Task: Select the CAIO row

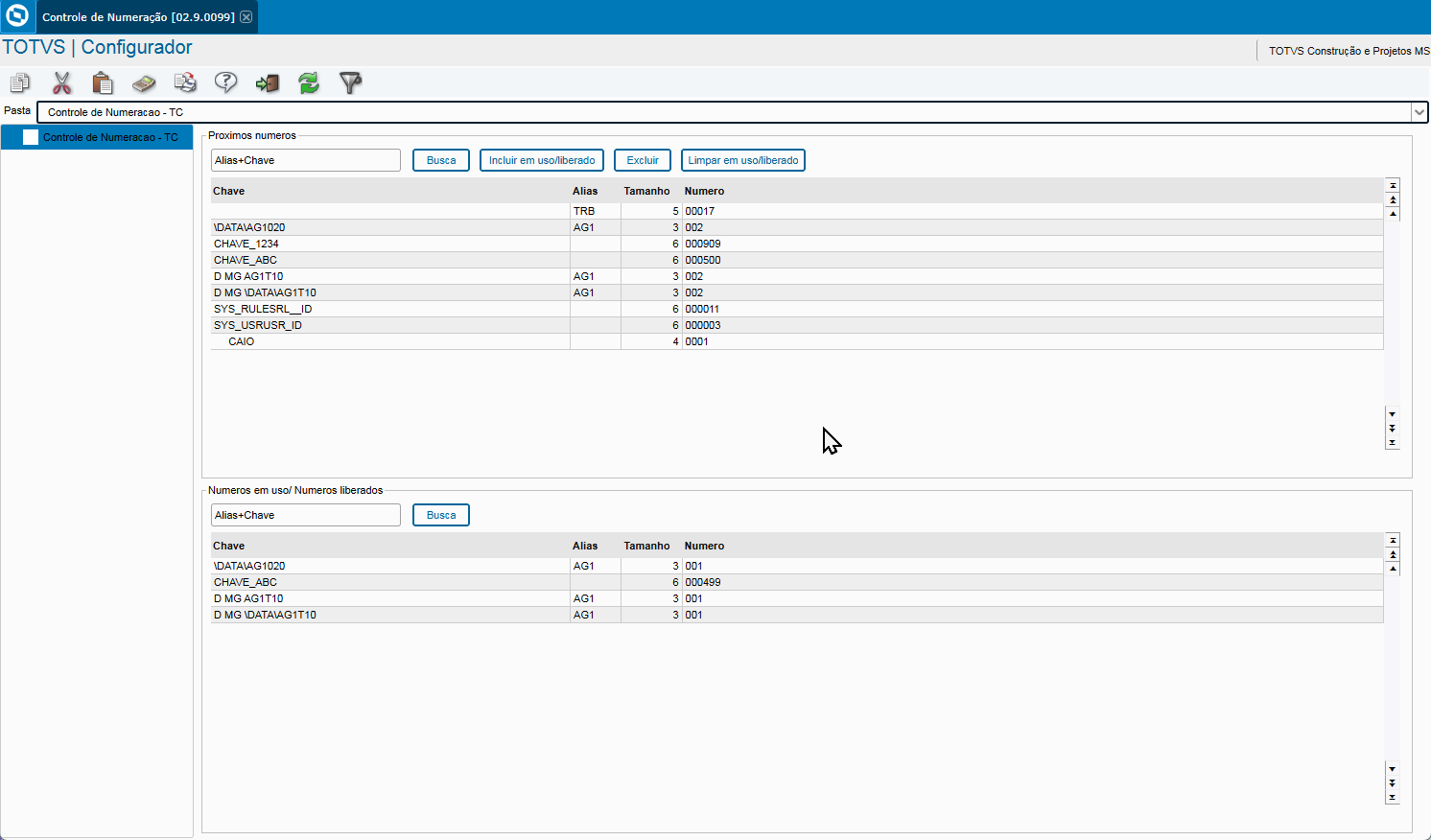Action: click(x=797, y=341)
